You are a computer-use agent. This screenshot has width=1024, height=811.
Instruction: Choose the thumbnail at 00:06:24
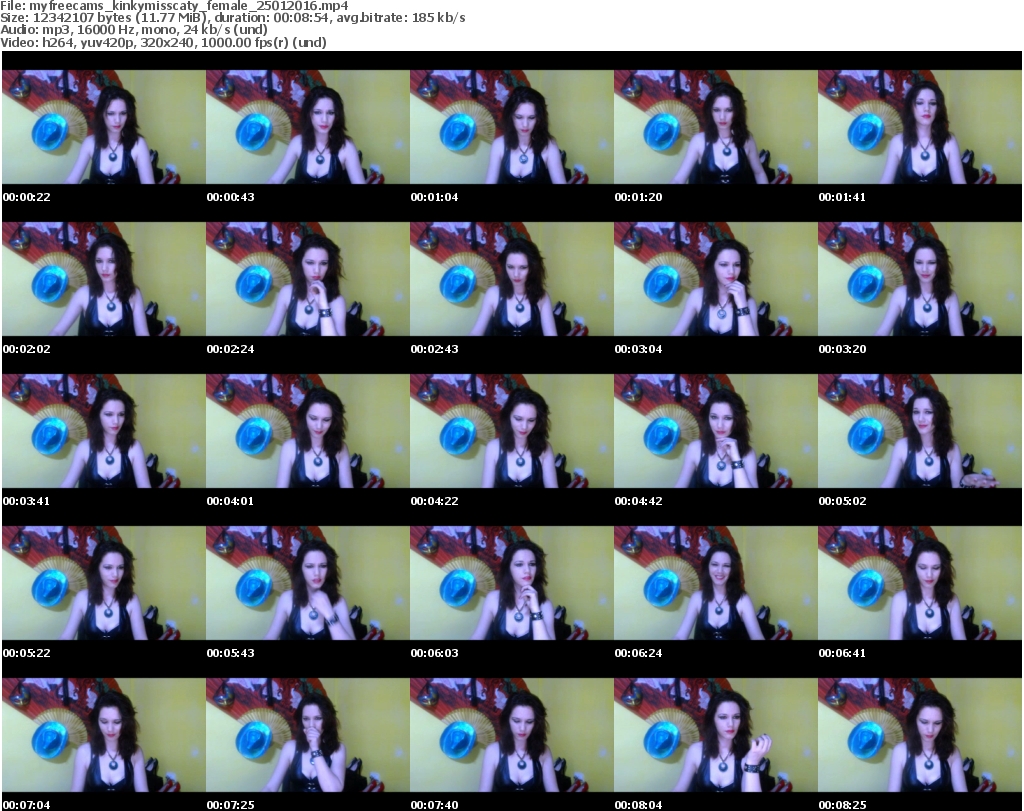coord(716,583)
